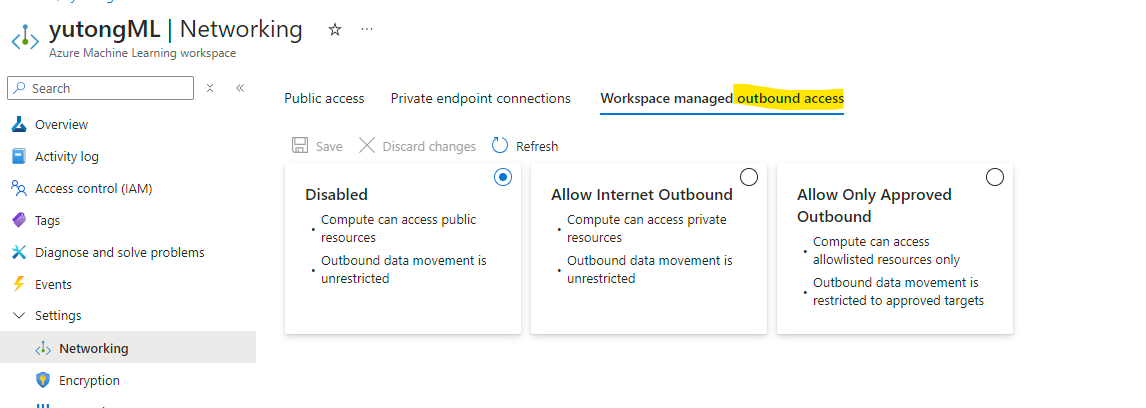Click the Events lightning bolt icon
This screenshot has height=408, width=1146.
[x=20, y=284]
